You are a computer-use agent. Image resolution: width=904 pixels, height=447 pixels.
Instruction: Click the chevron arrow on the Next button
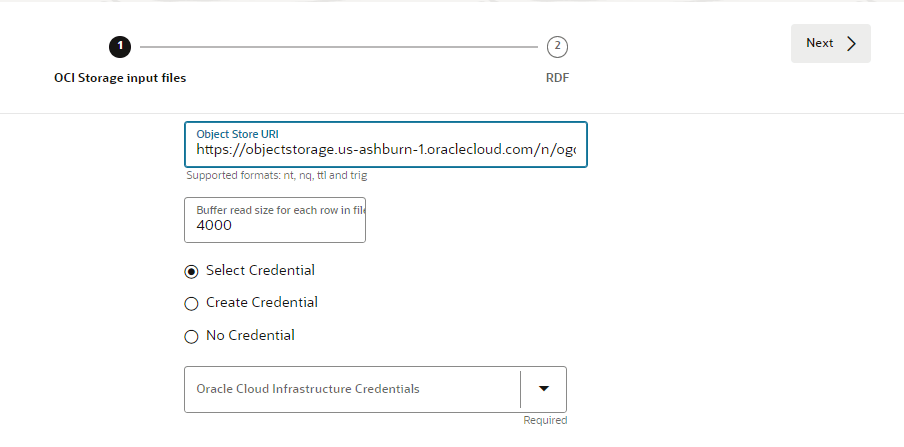pos(851,44)
